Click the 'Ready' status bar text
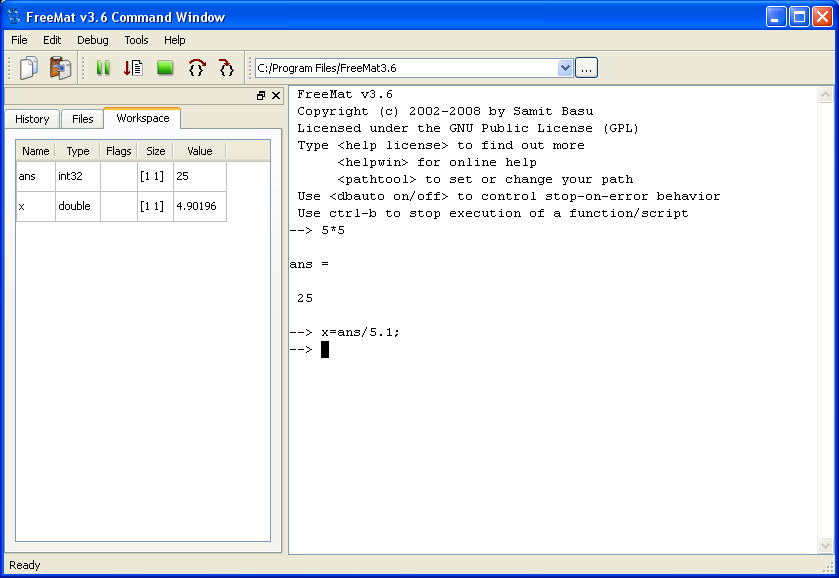This screenshot has width=839, height=578. 25,565
